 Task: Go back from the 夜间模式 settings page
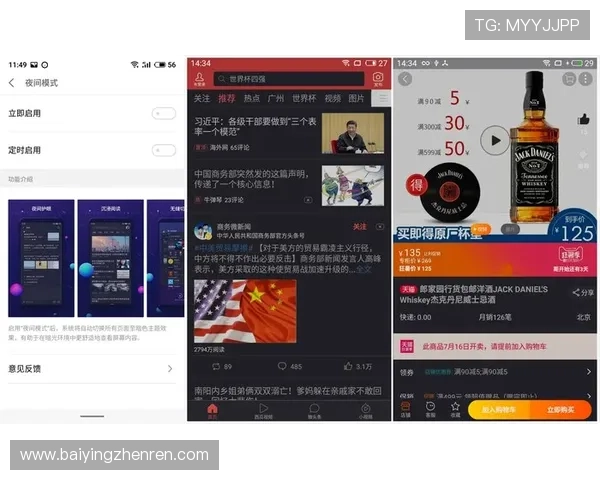12,83
